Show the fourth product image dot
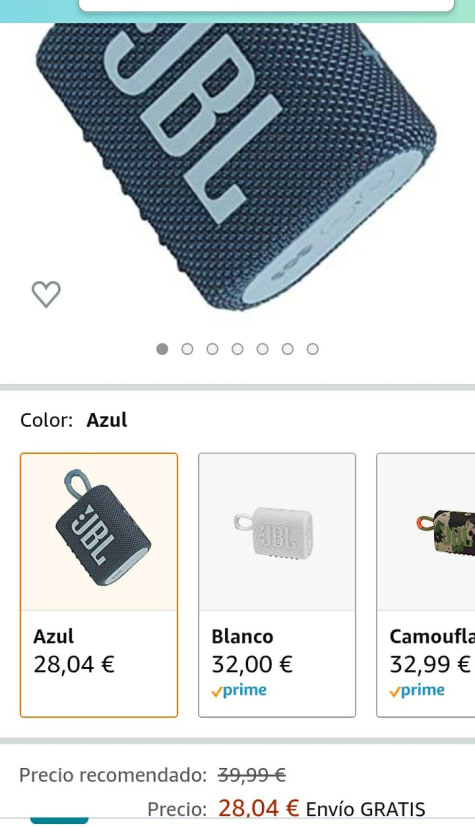 click(238, 349)
